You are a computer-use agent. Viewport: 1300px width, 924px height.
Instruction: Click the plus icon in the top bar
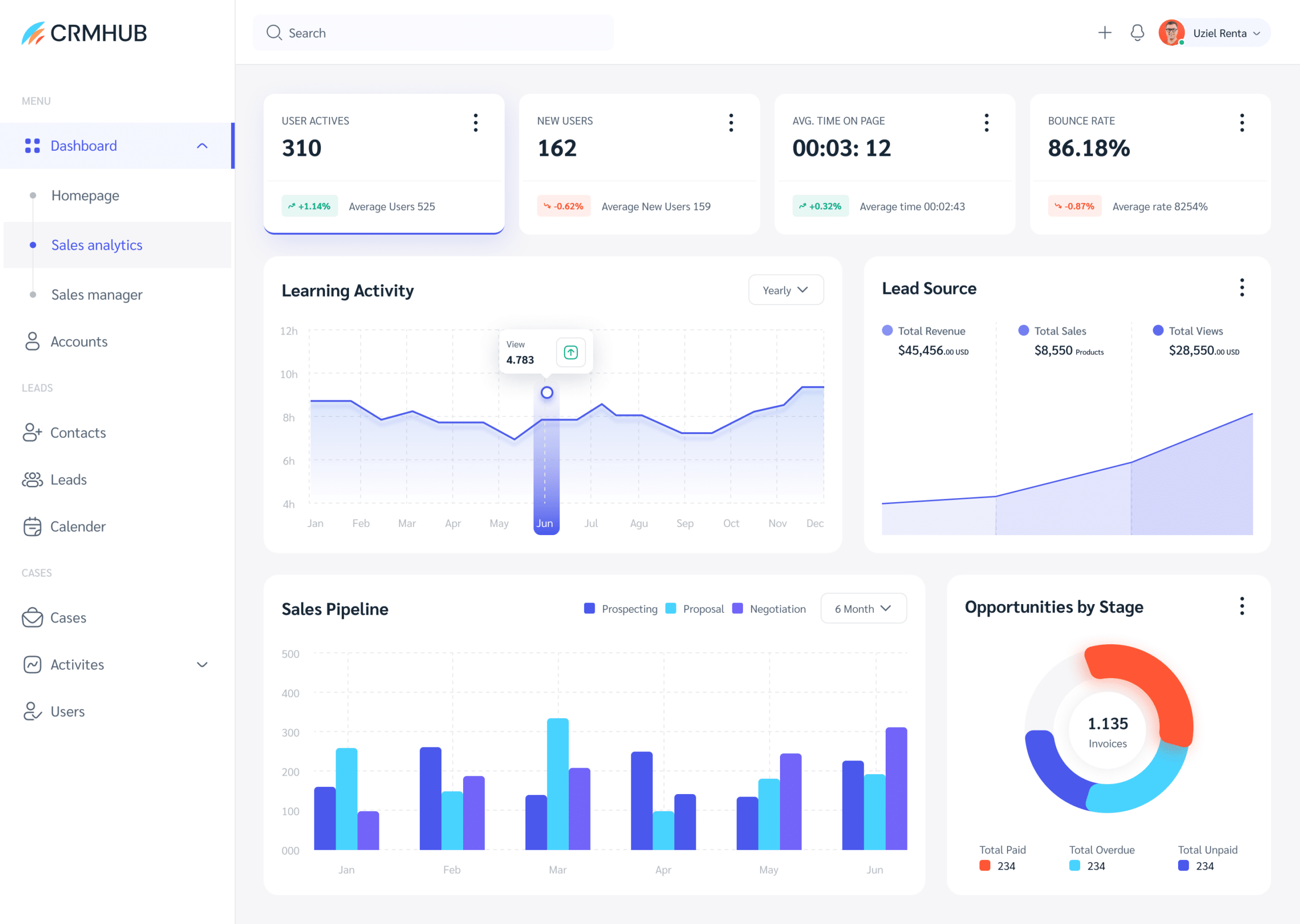1104,32
